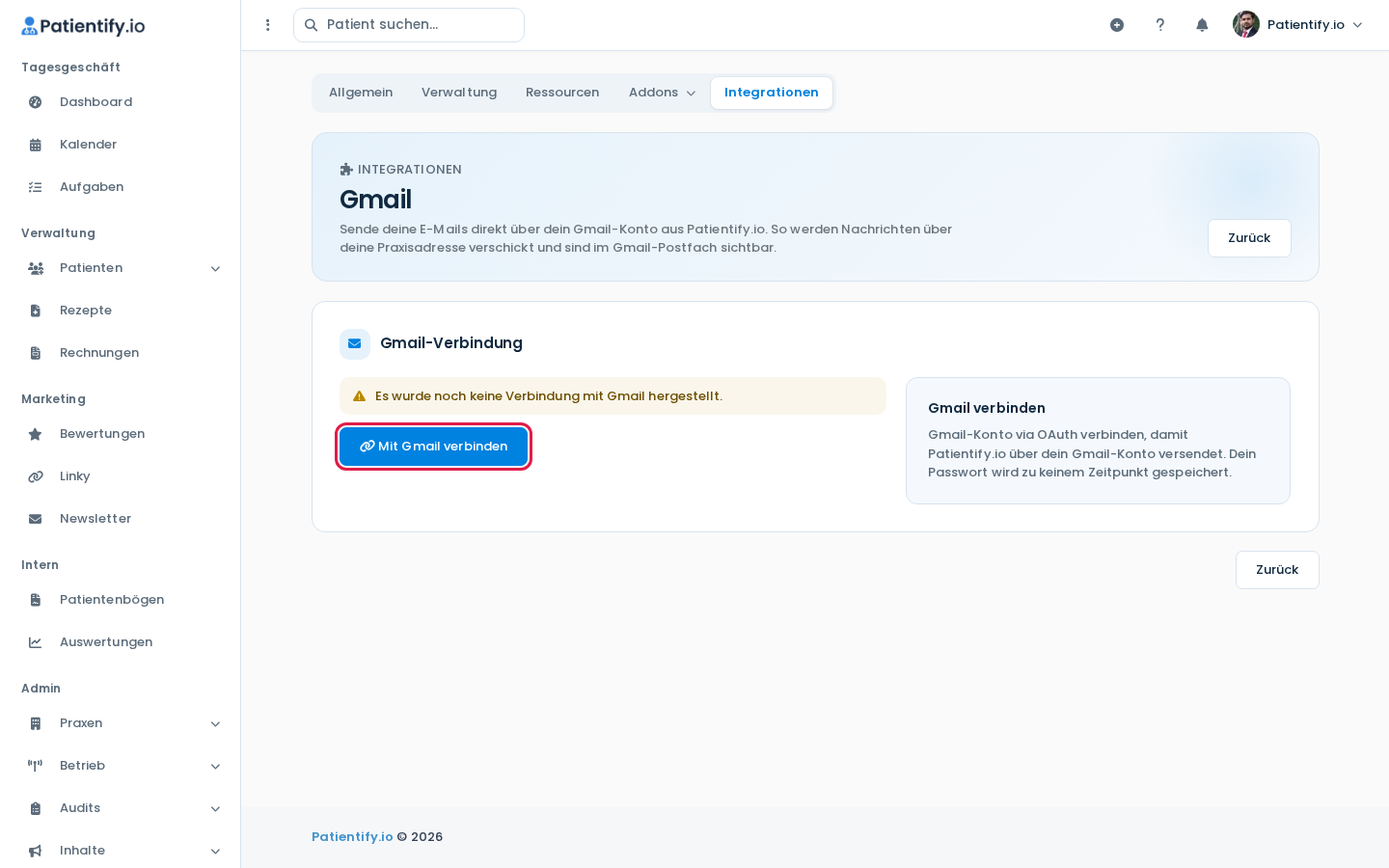Image resolution: width=1389 pixels, height=868 pixels.
Task: Click the Dashboard gauge icon
Action: (x=36, y=102)
